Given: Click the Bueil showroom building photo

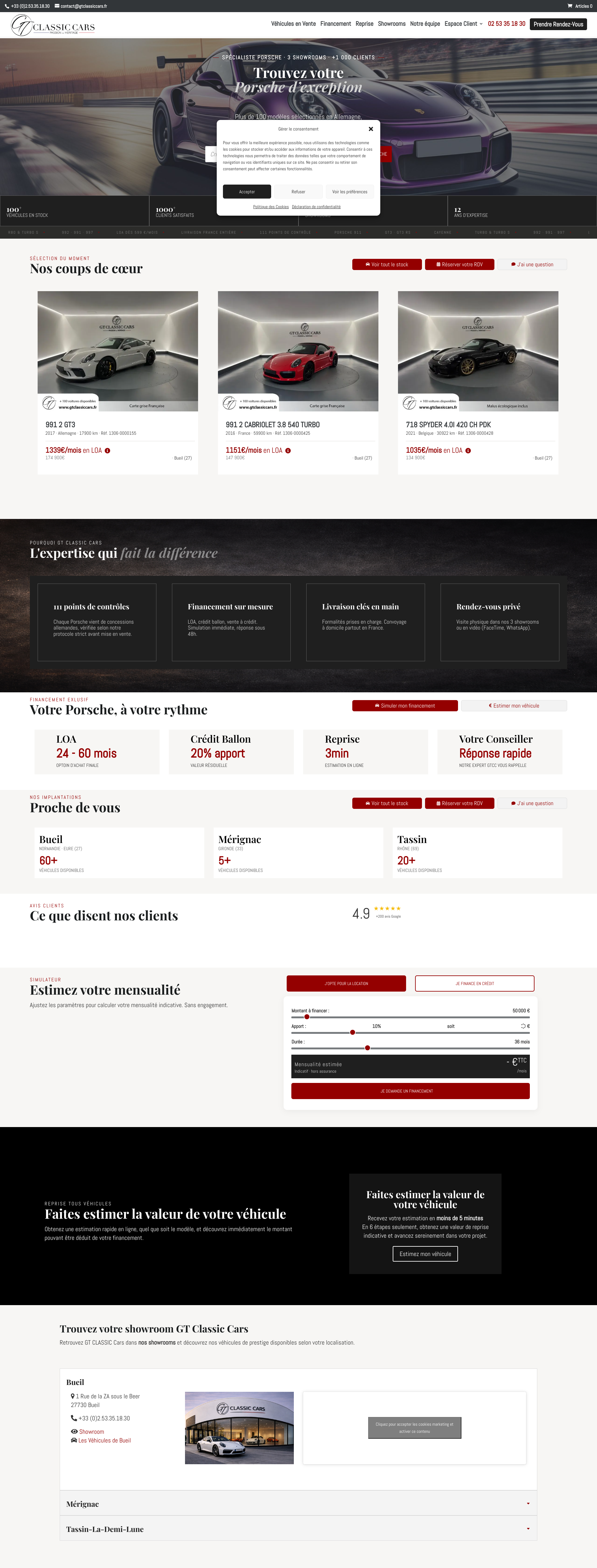Looking at the screenshot, I should [x=239, y=1428].
